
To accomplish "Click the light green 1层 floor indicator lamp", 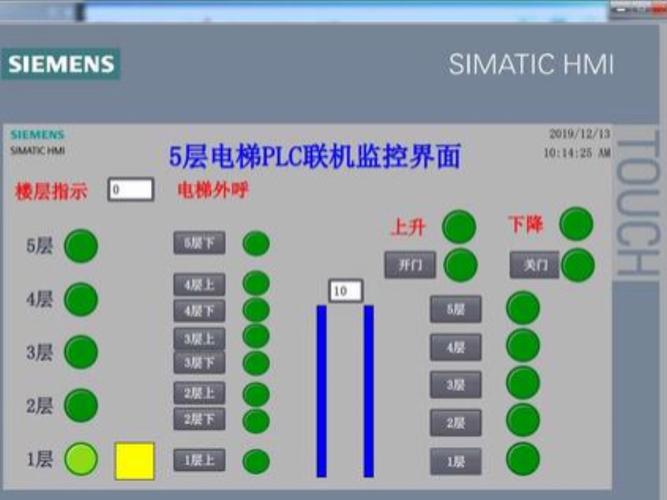I will click(81, 459).
